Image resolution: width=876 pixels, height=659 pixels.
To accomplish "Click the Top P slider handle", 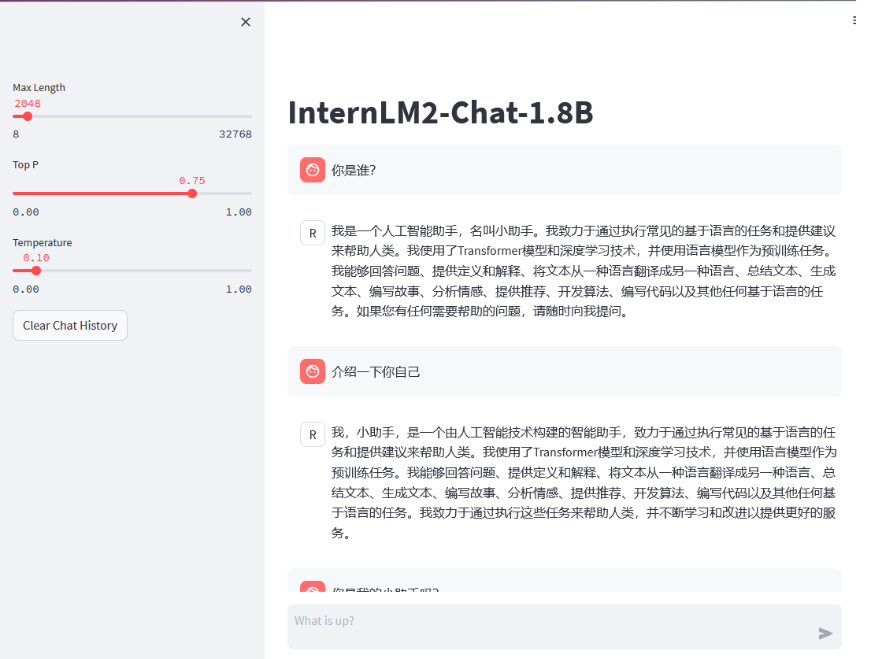I will 192,193.
